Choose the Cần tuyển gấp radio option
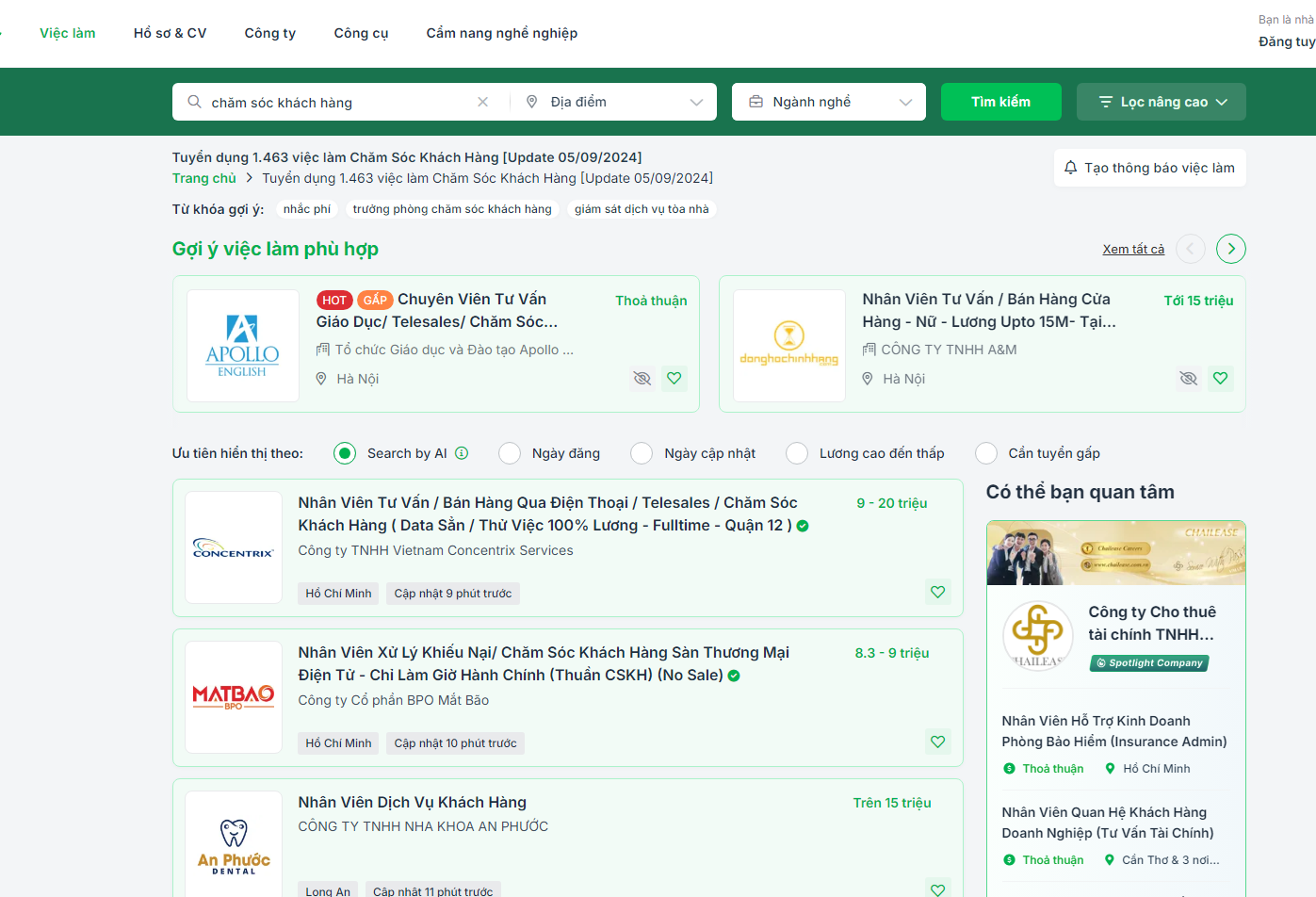The height and width of the screenshot is (897, 1316). (x=986, y=453)
